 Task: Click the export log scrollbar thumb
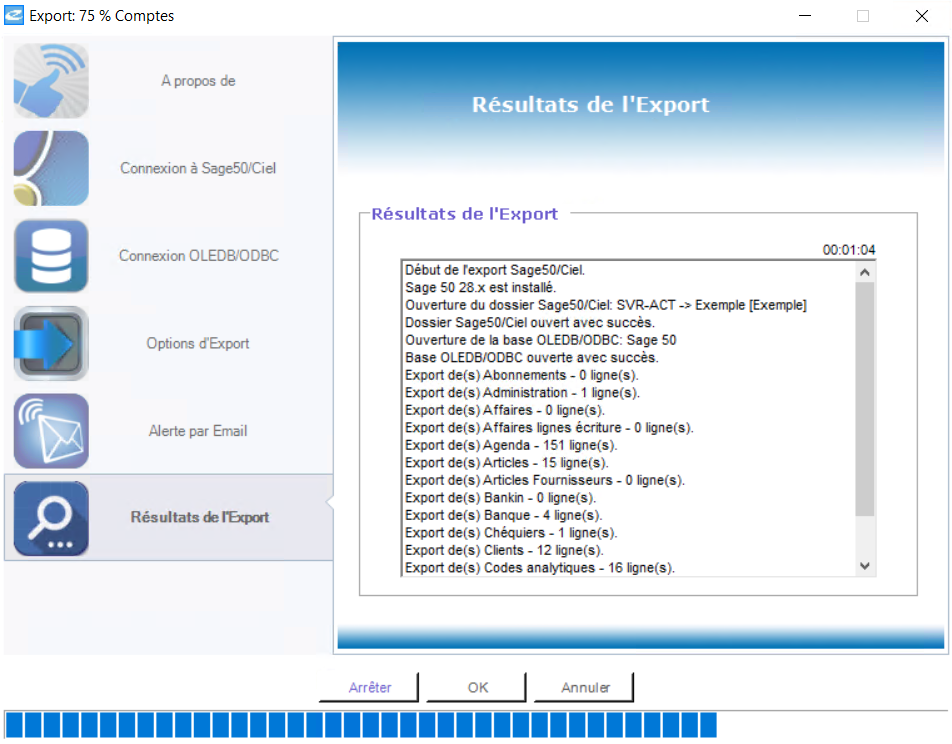click(x=865, y=400)
